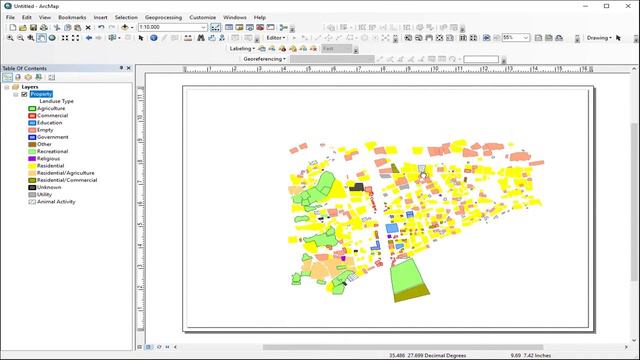
Task: Open the Customize menu
Action: (x=202, y=17)
